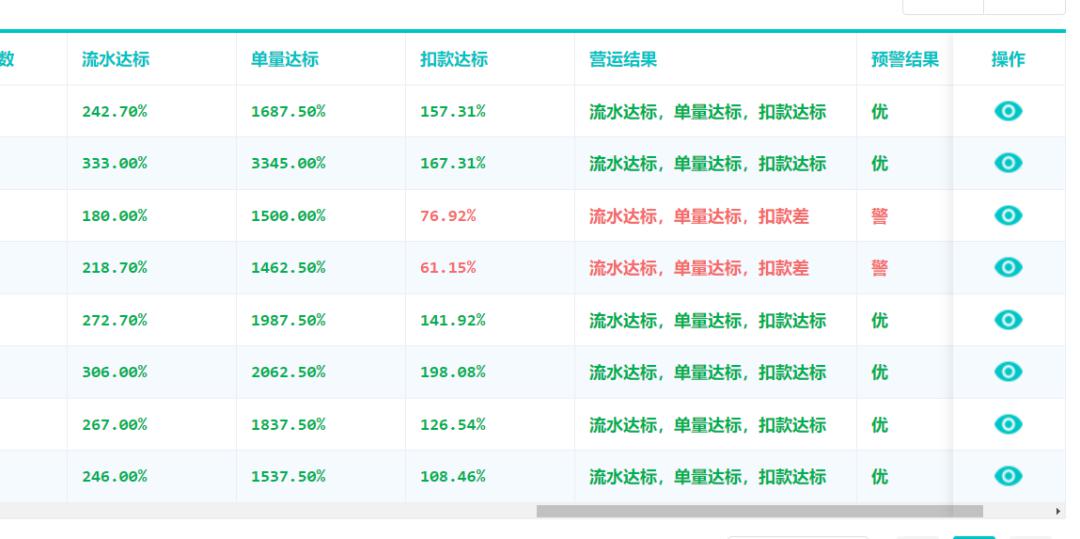
Task: Click the 警 warning result beside 61.15%
Action: (880, 268)
